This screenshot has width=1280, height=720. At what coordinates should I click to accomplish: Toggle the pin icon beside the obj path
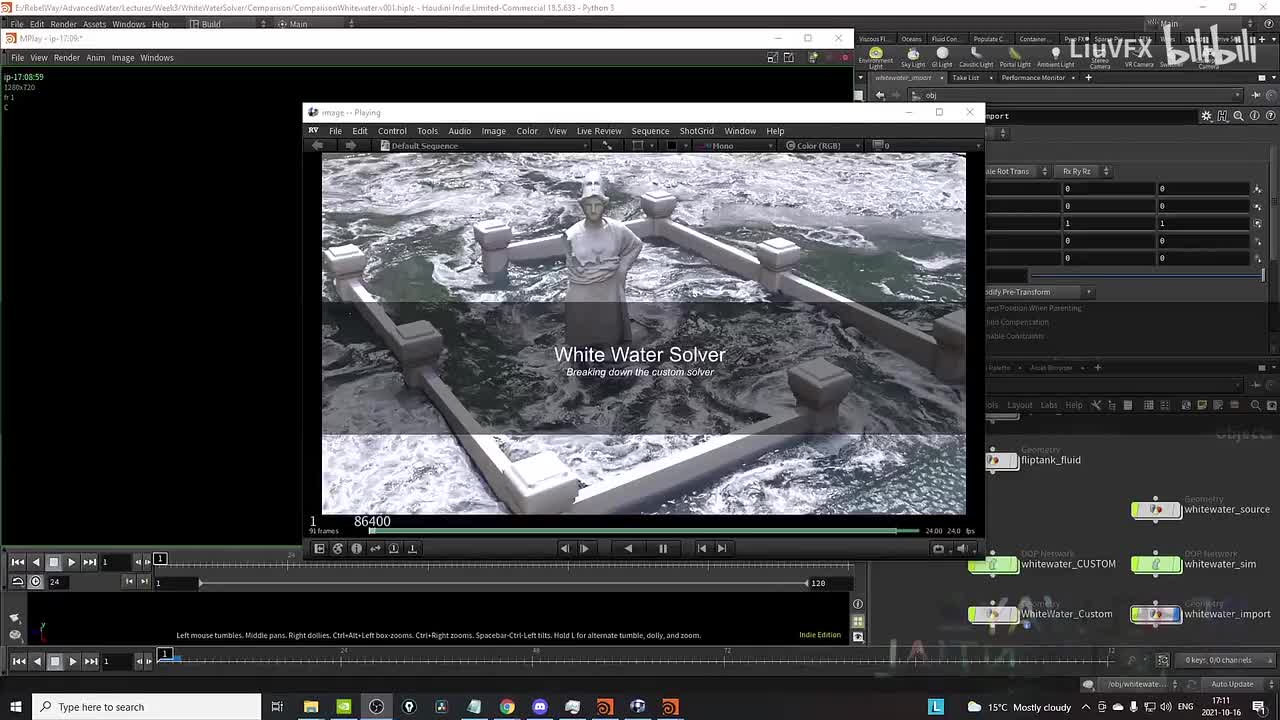1257,95
